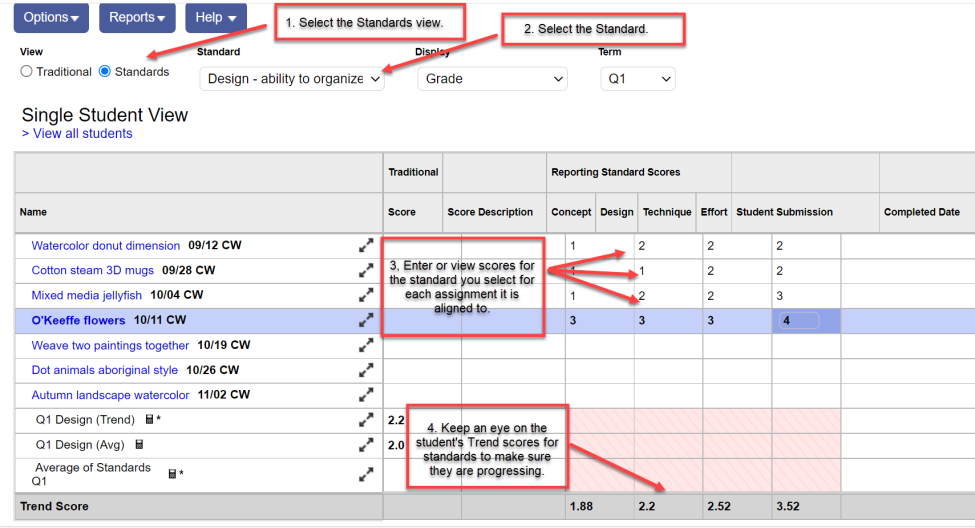Click expand icon for Autumn landscape watercolor

(x=367, y=395)
